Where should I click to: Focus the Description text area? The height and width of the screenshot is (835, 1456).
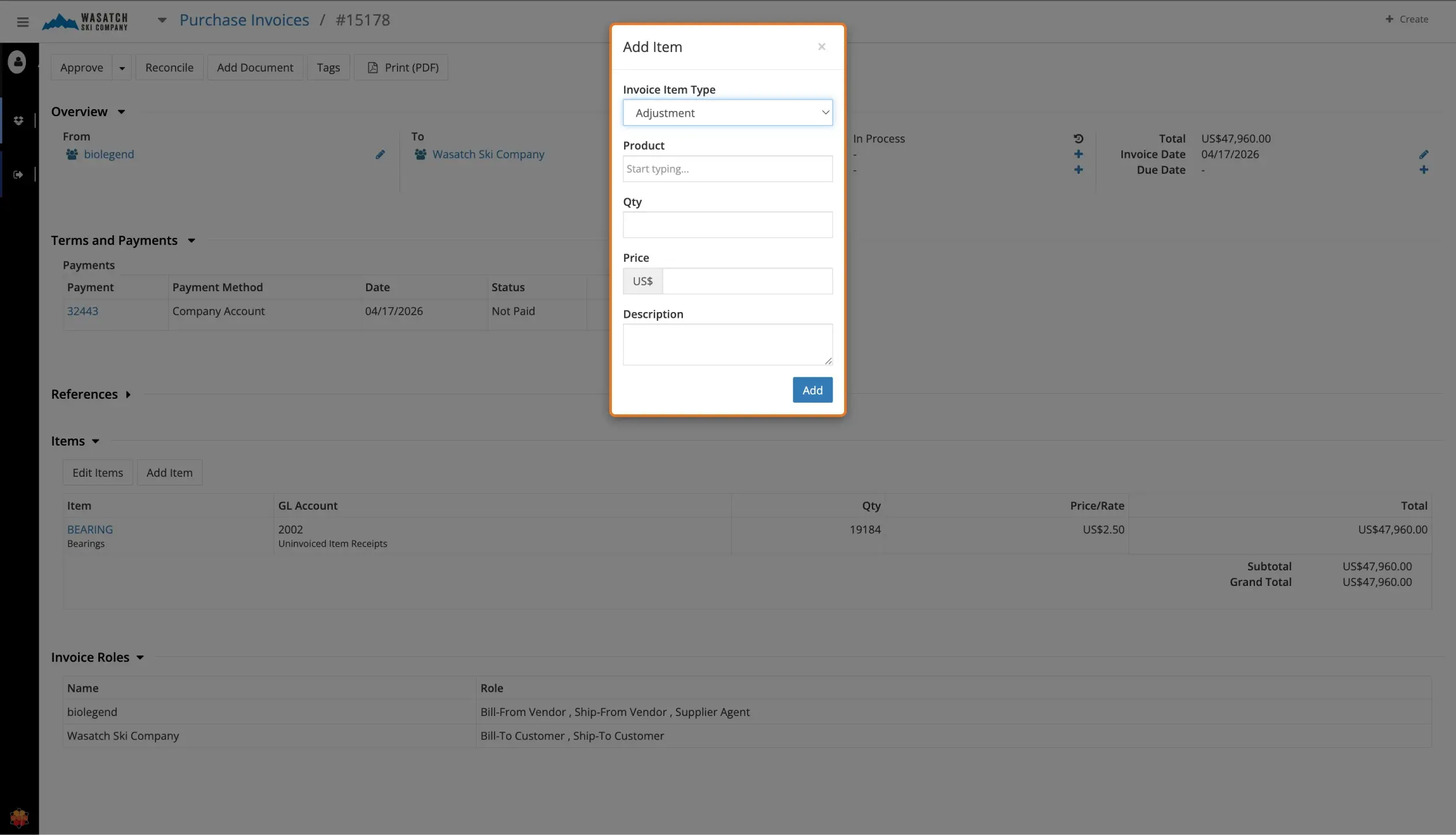(x=727, y=344)
